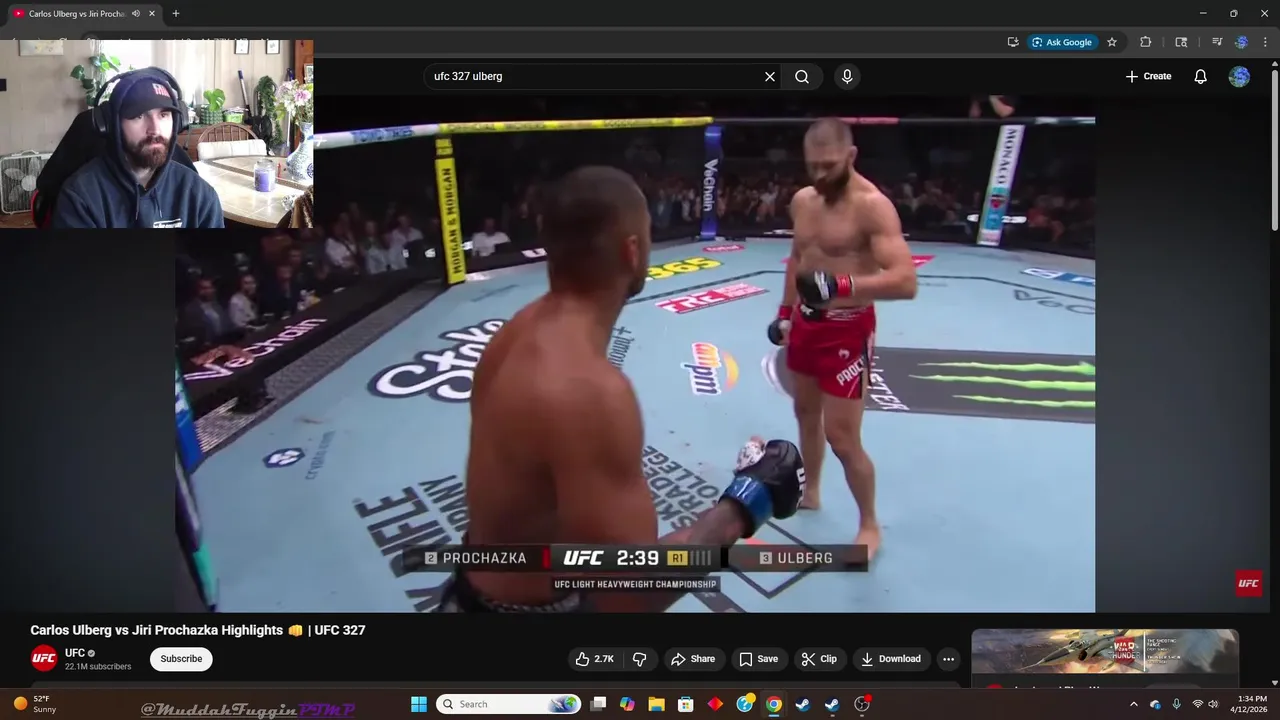Switch to Google Chrome on taskbar
The image size is (1280, 720).
(774, 704)
